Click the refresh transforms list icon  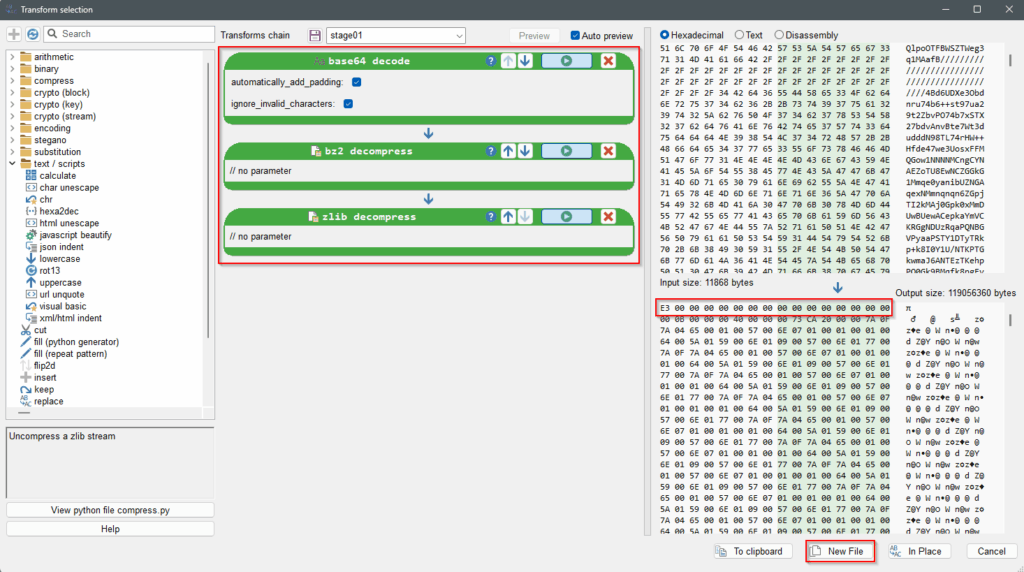pos(33,34)
